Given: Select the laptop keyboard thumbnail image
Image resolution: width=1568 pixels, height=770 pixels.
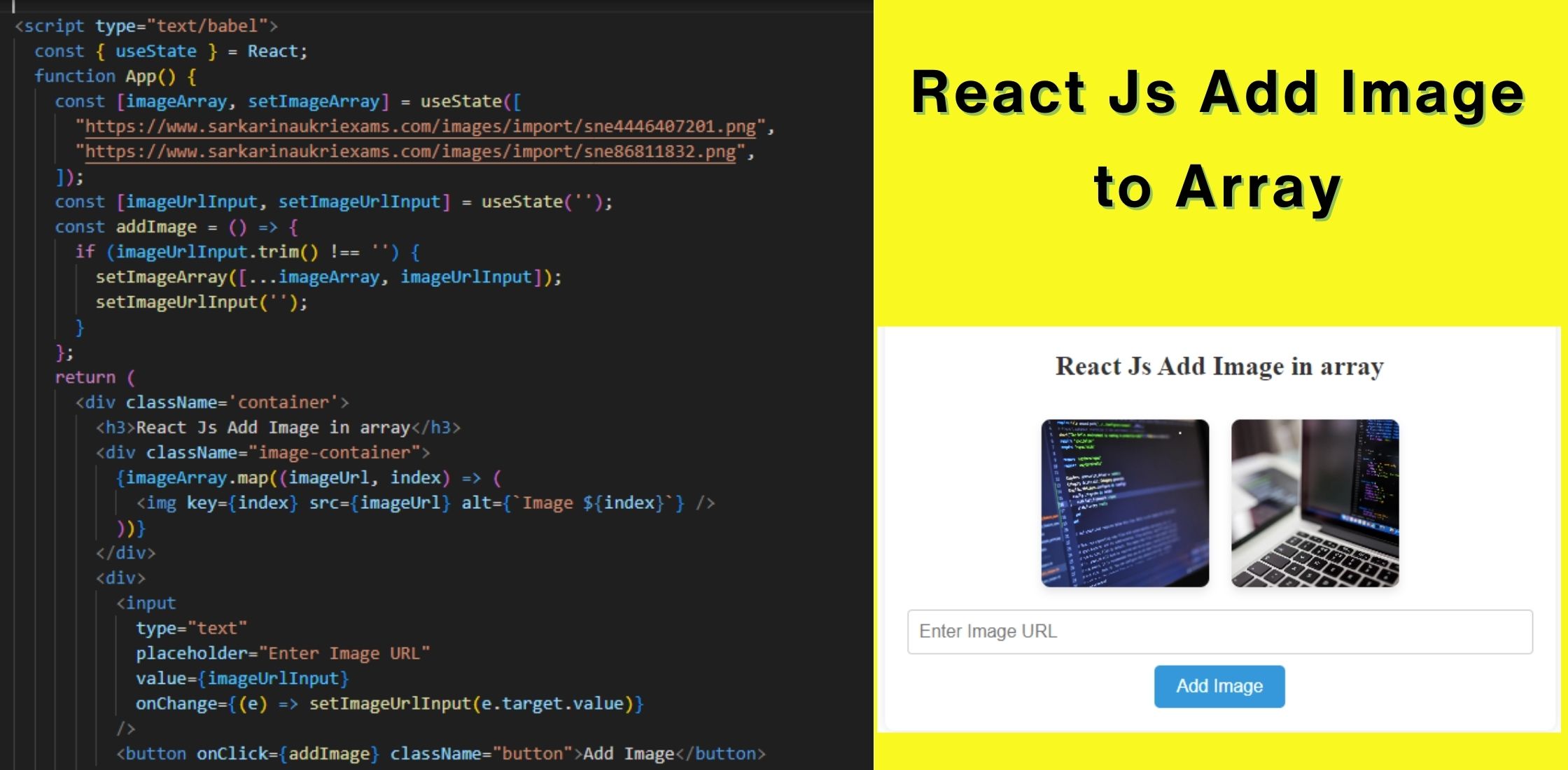Looking at the screenshot, I should click(x=1315, y=503).
